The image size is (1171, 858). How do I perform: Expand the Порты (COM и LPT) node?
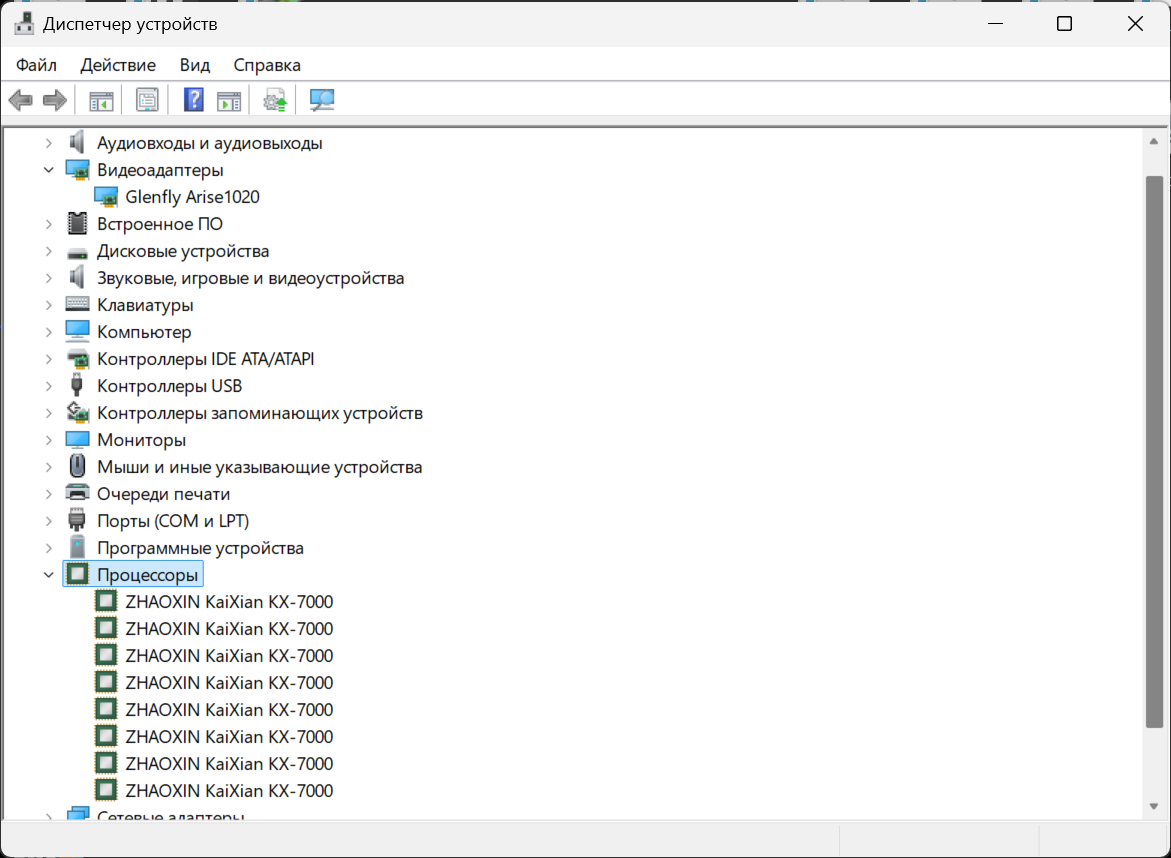click(x=49, y=520)
